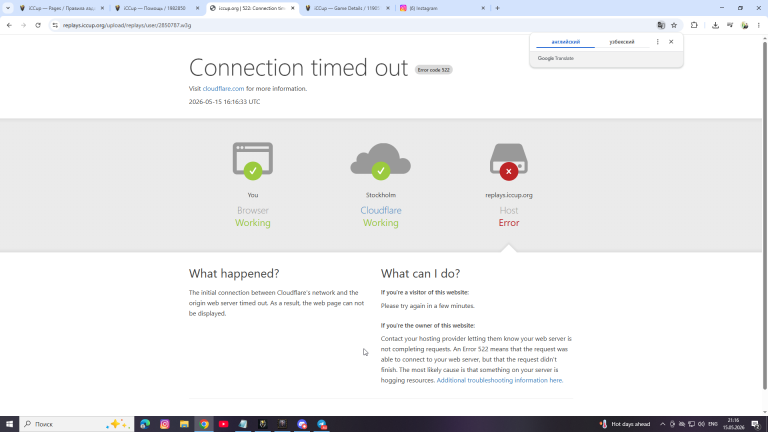Open Chrome downloads

pyautogui.click(x=715, y=25)
